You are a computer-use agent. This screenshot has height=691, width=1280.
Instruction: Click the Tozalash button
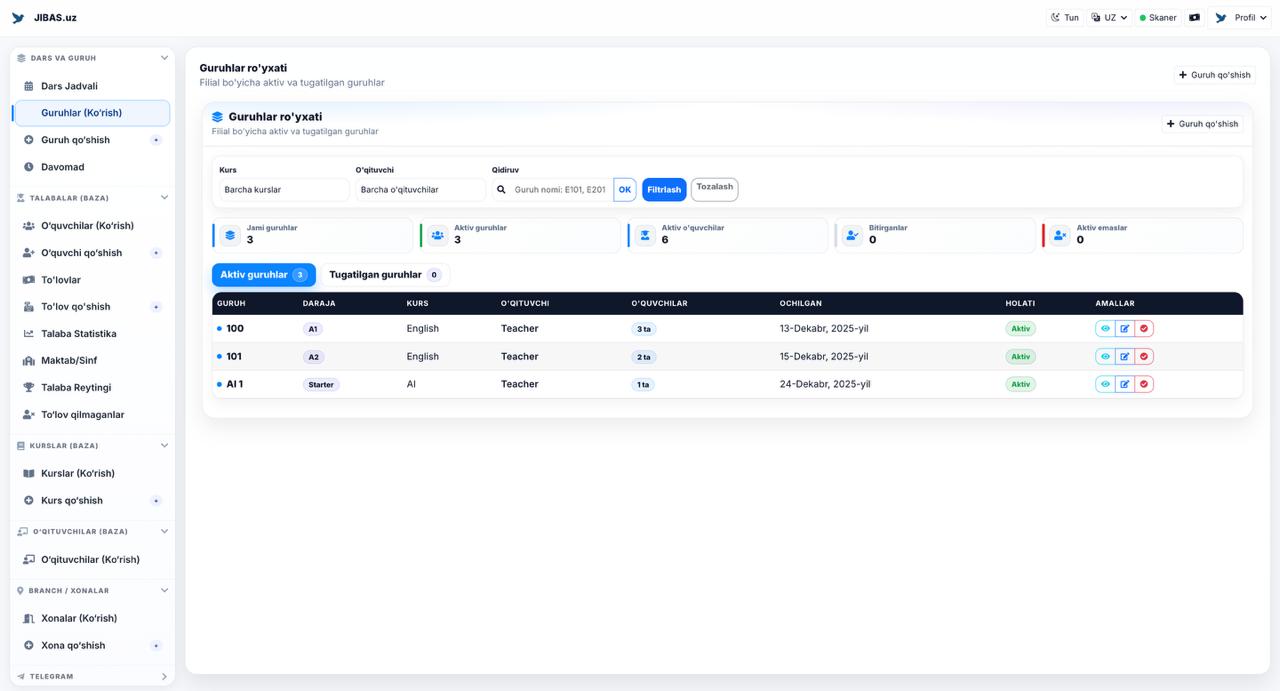pos(714,188)
